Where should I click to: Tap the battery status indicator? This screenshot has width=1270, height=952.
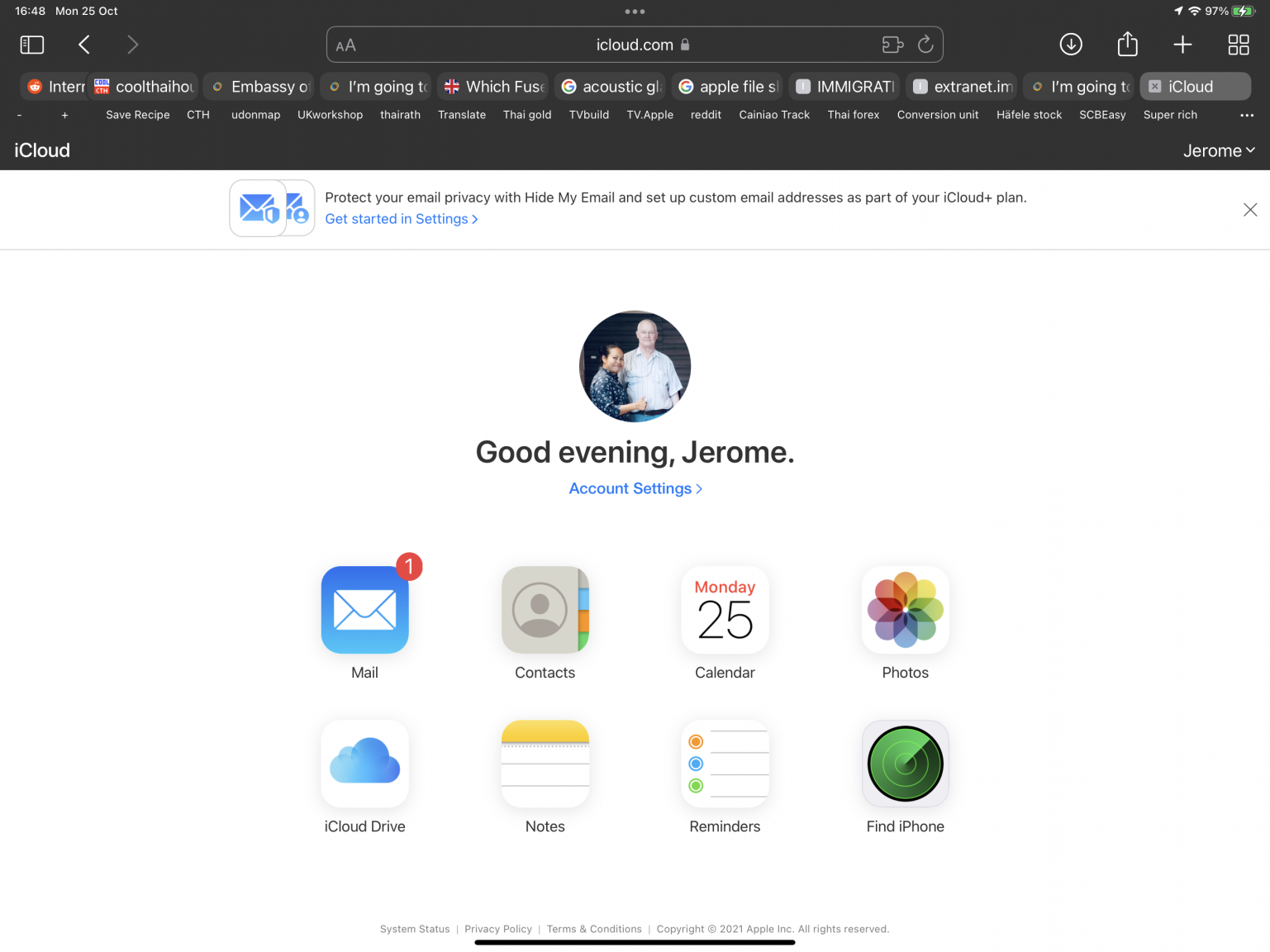[x=1244, y=11]
